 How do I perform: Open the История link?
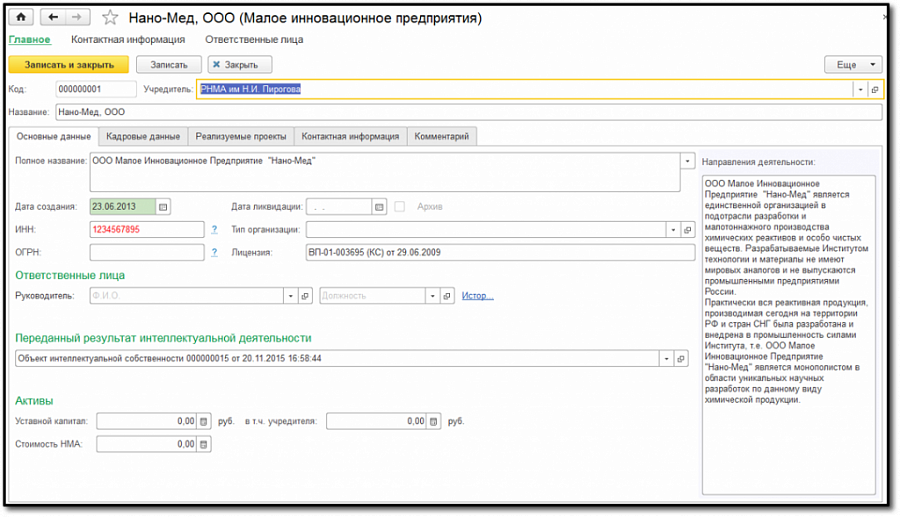(x=478, y=296)
